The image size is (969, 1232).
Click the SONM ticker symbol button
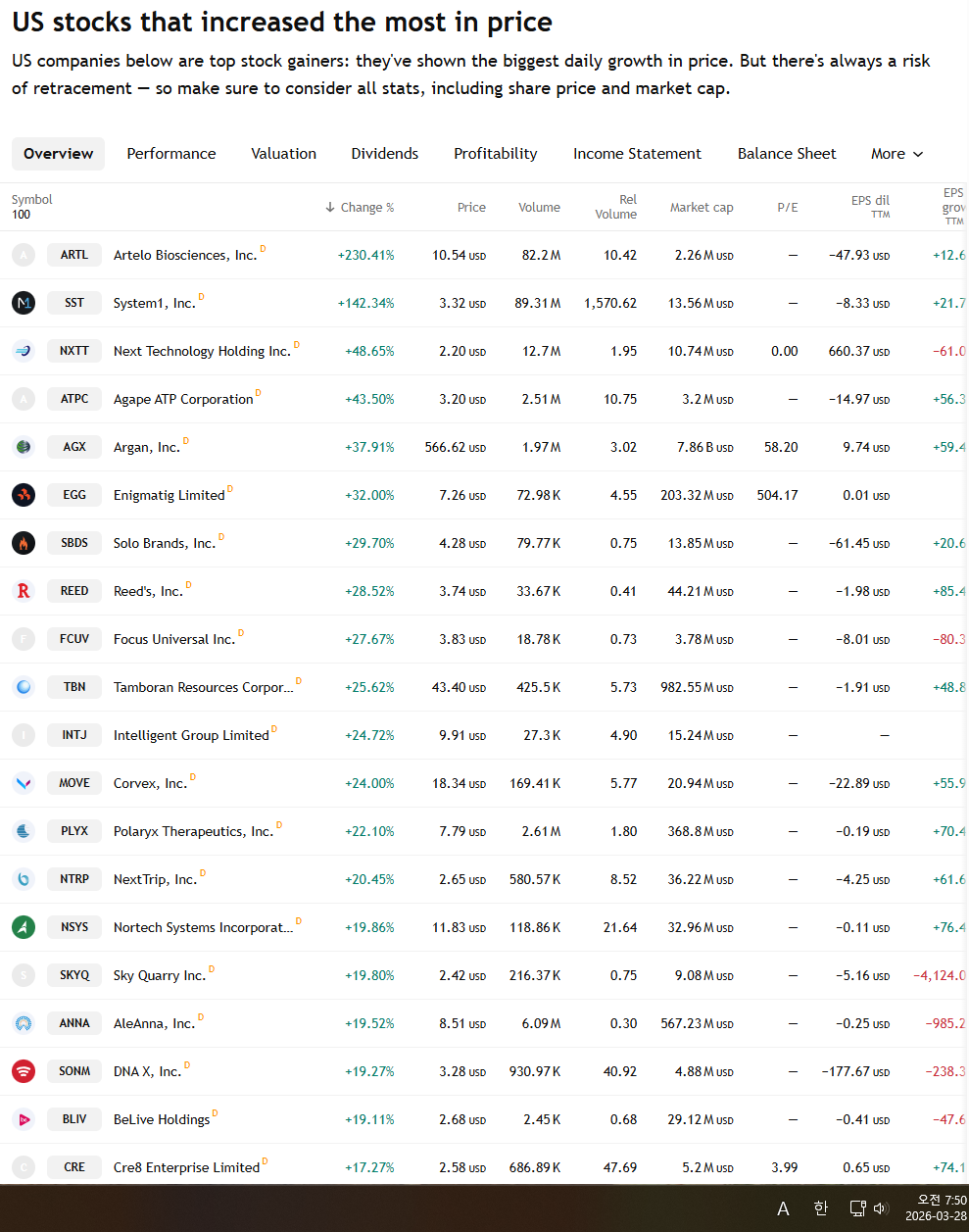pyautogui.click(x=74, y=1071)
